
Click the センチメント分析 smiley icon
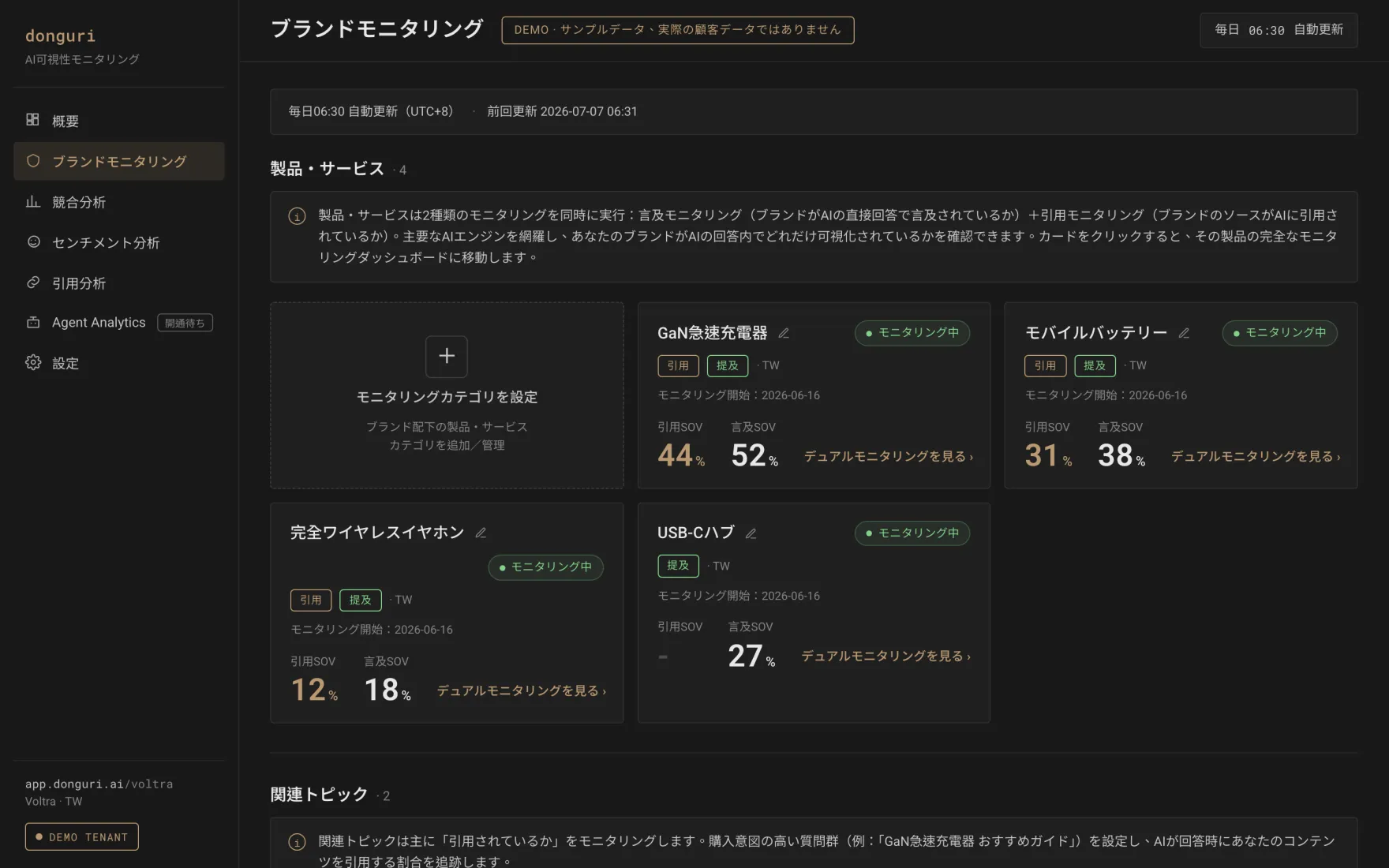pyautogui.click(x=32, y=242)
